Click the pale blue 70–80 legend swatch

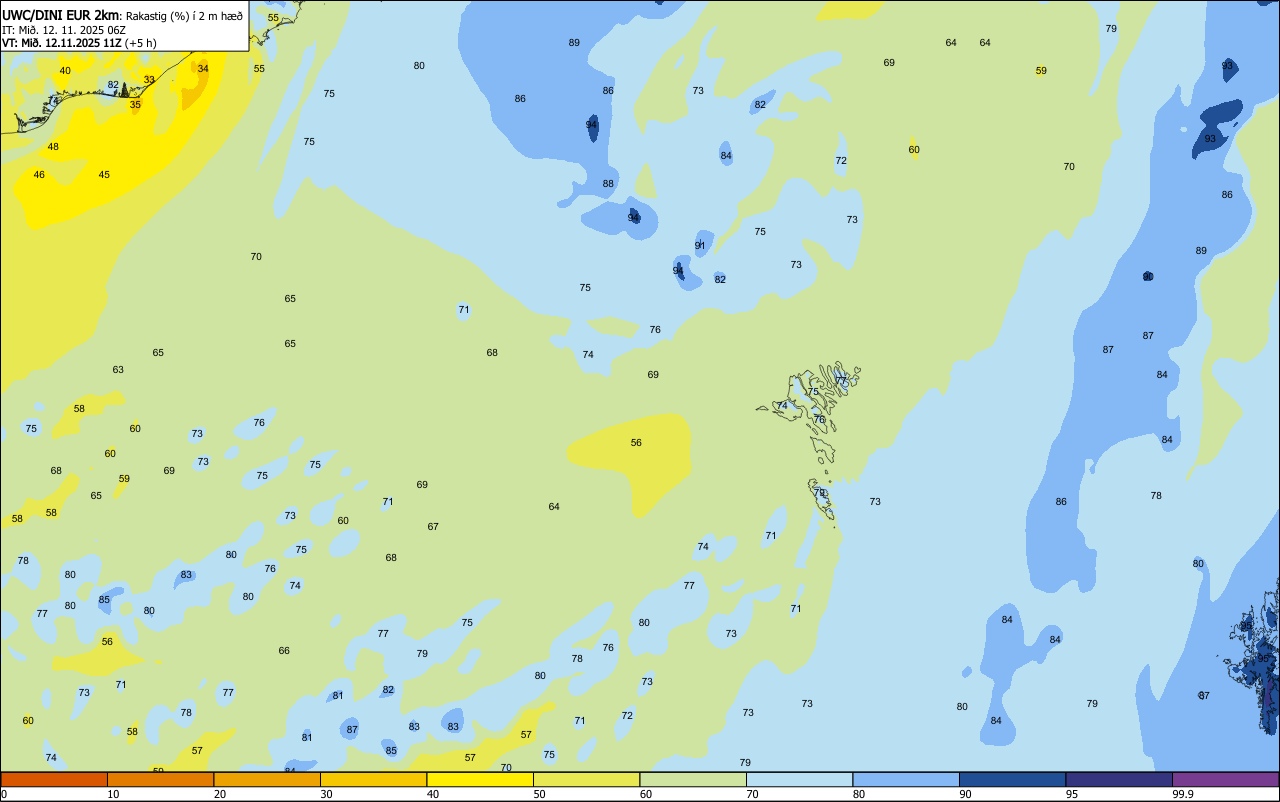pyautogui.click(x=799, y=779)
